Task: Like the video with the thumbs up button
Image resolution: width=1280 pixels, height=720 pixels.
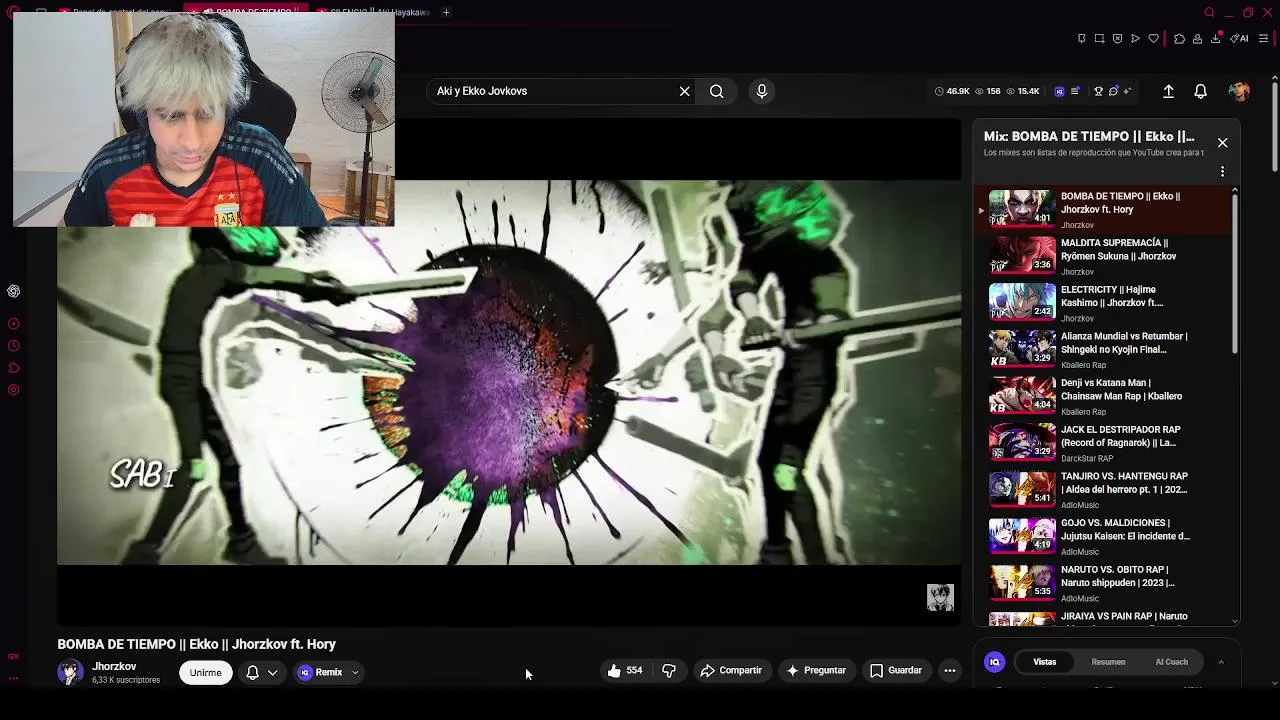Action: pos(626,671)
